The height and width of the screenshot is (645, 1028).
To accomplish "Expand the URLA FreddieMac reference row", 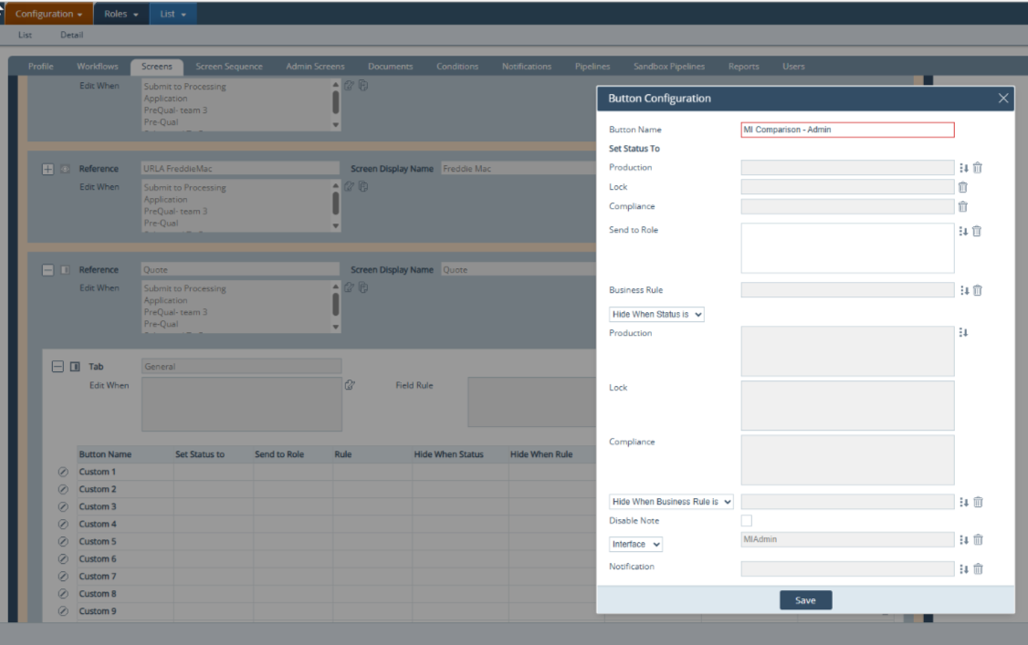I will click(x=48, y=169).
